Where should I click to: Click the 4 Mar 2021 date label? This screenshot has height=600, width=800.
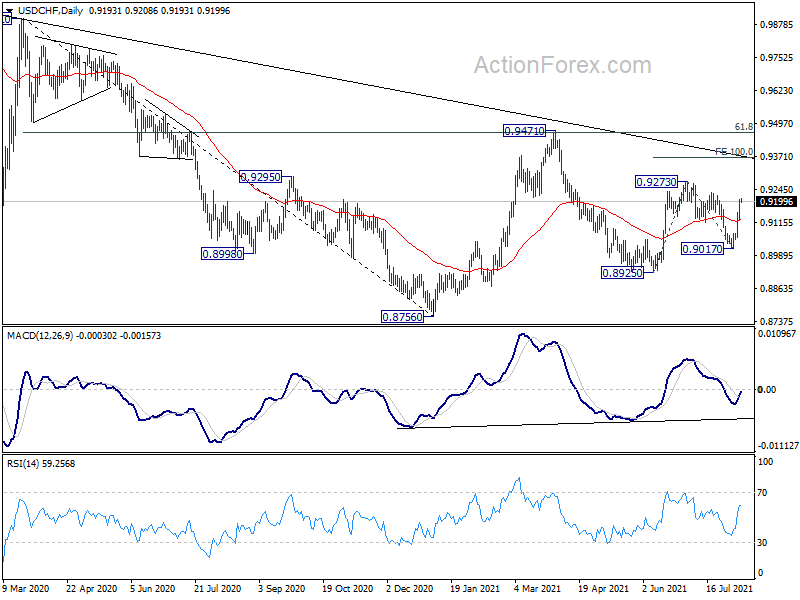538,588
